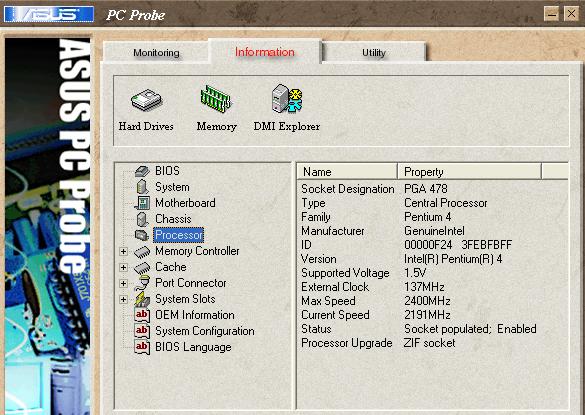Click the Manufacturer row name

[x=332, y=231]
